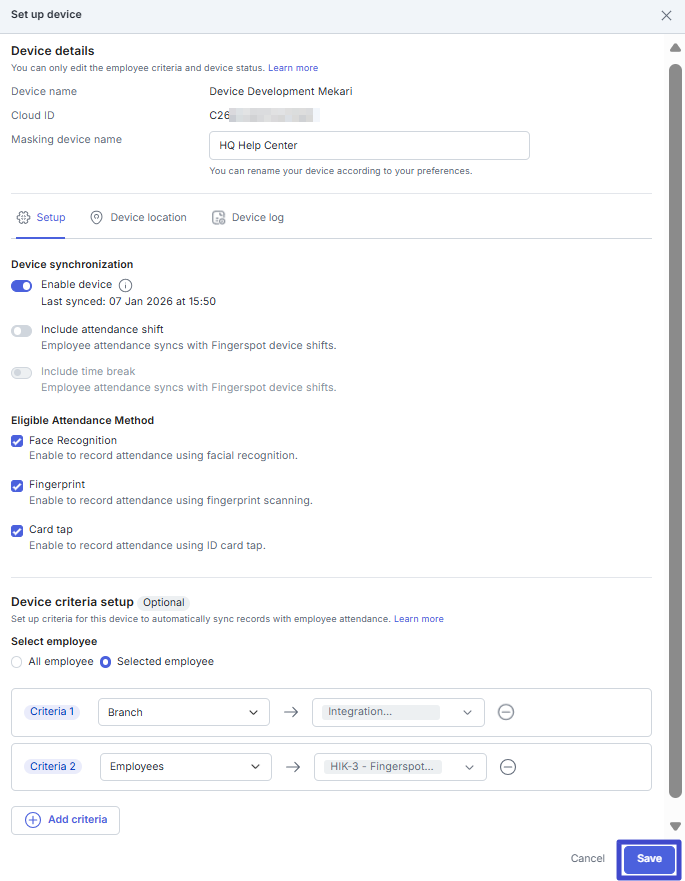Remove Criteria 1 with the minus icon
The width and height of the screenshot is (685, 881).
point(506,712)
